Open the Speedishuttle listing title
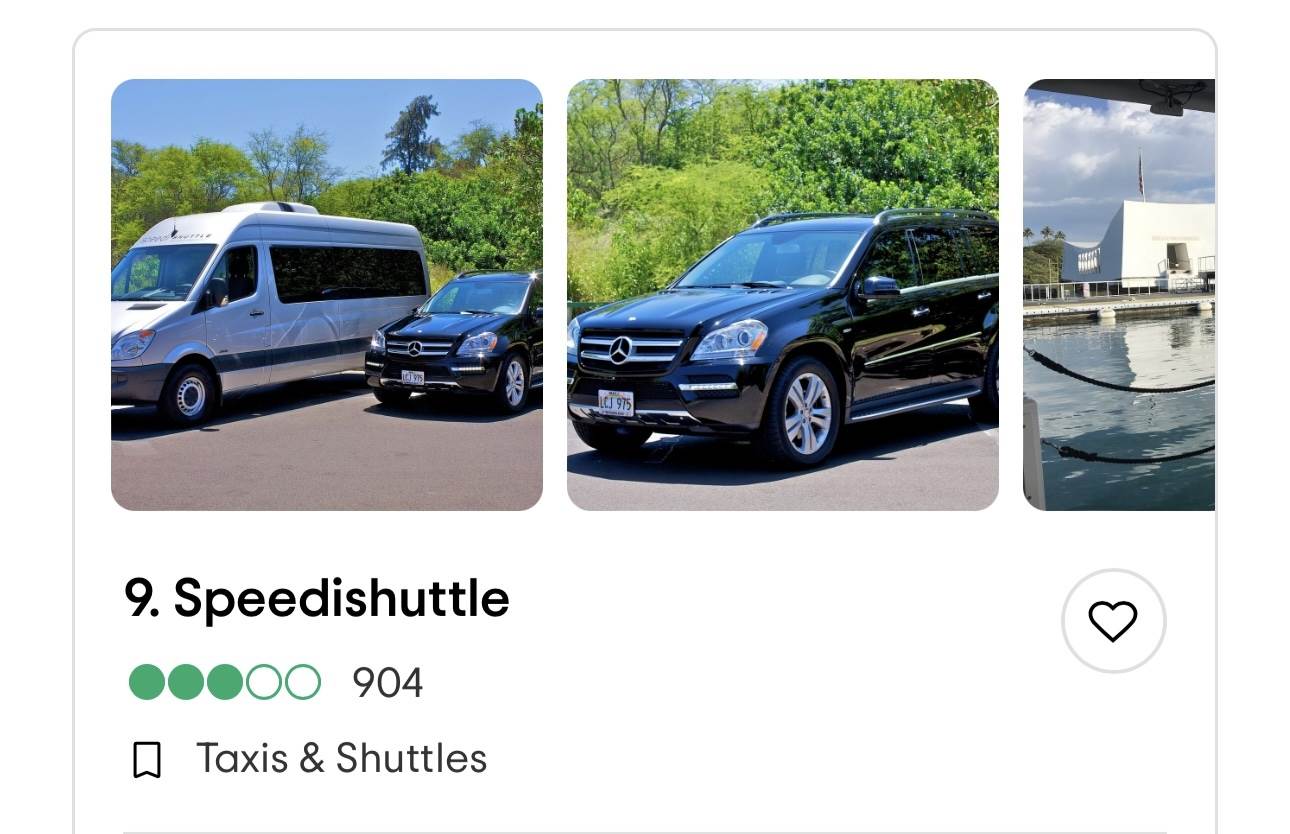 coord(317,598)
